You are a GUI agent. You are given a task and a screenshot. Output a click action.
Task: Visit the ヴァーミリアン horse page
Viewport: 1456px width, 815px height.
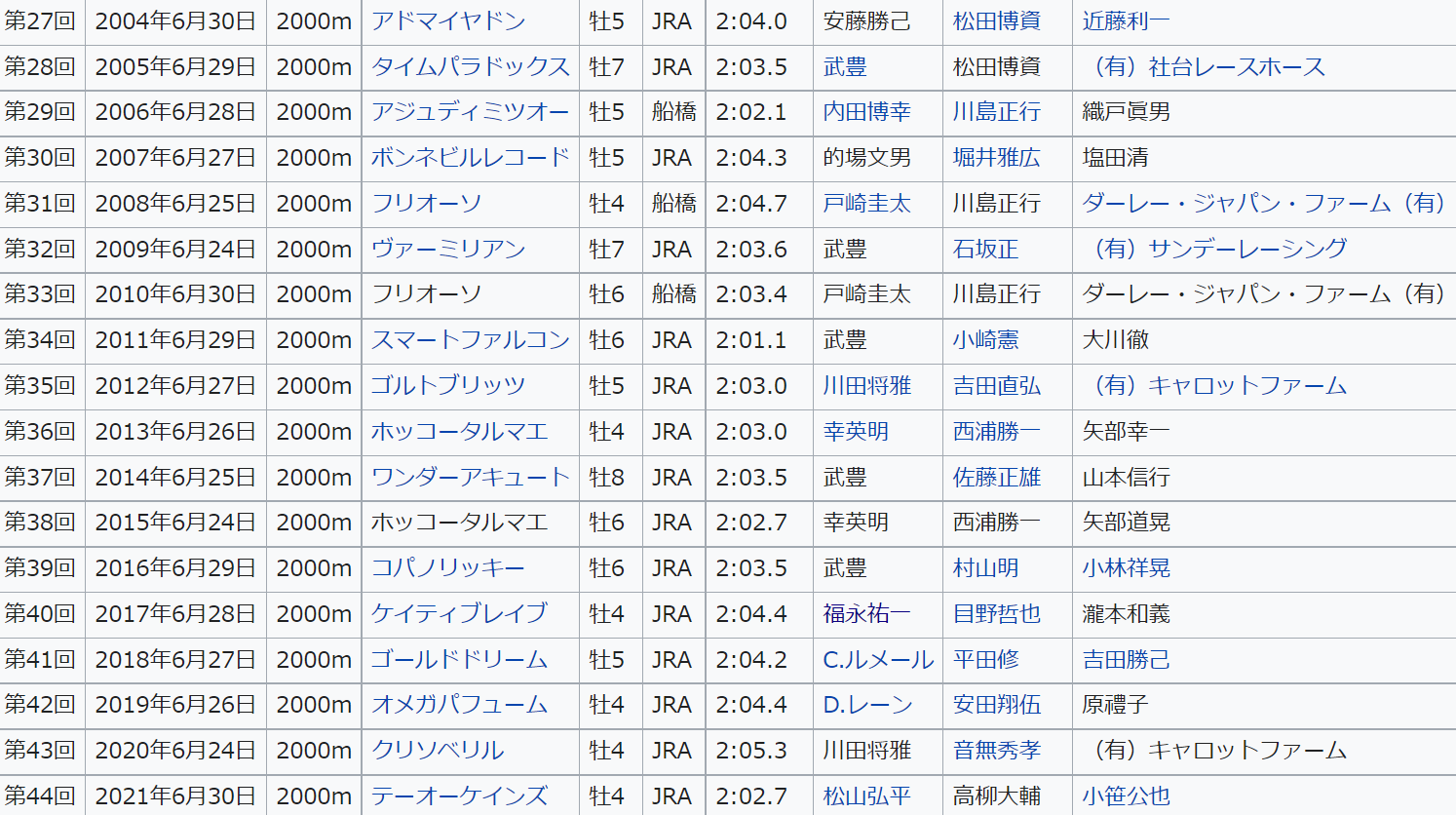(448, 249)
